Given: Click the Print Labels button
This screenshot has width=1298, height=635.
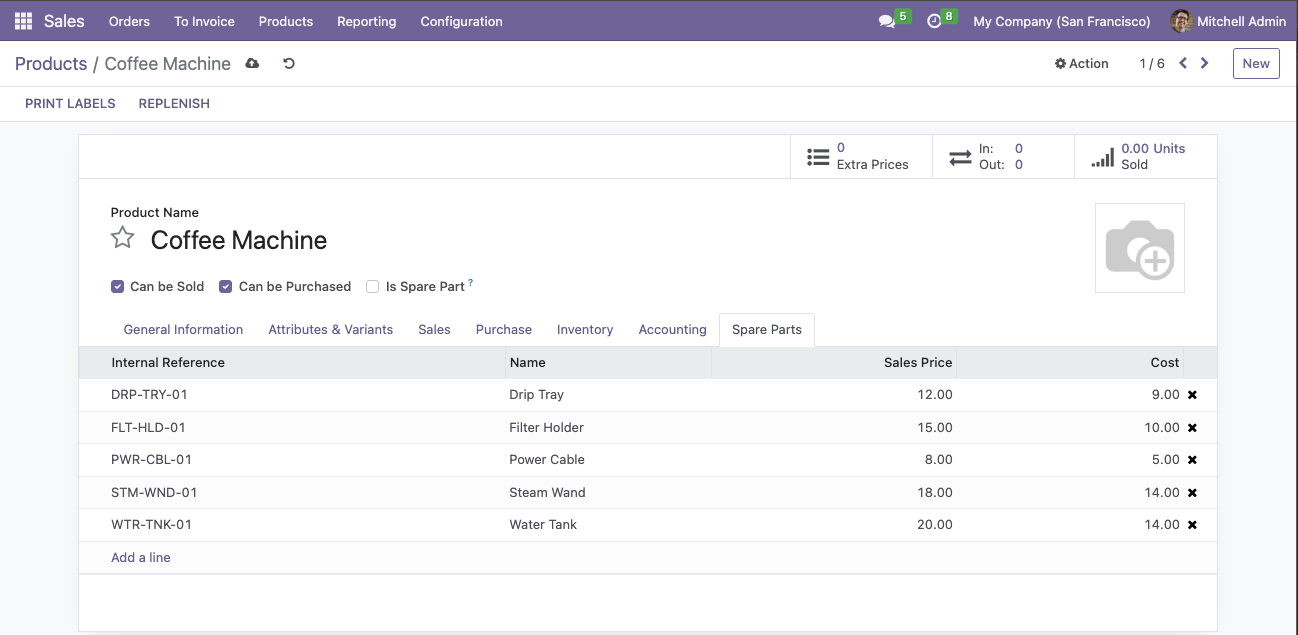Looking at the screenshot, I should coord(70,104).
